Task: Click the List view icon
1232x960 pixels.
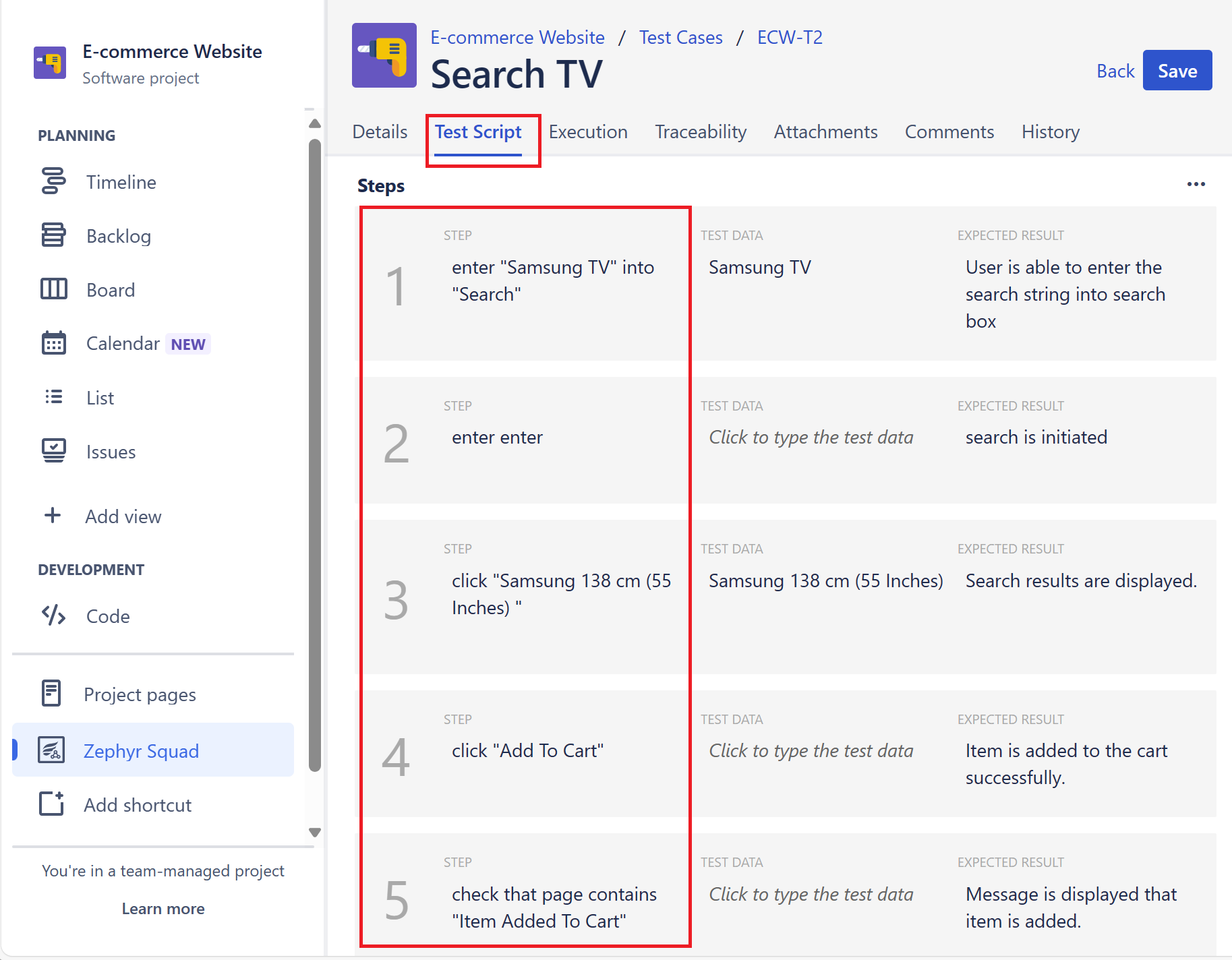Action: [53, 397]
